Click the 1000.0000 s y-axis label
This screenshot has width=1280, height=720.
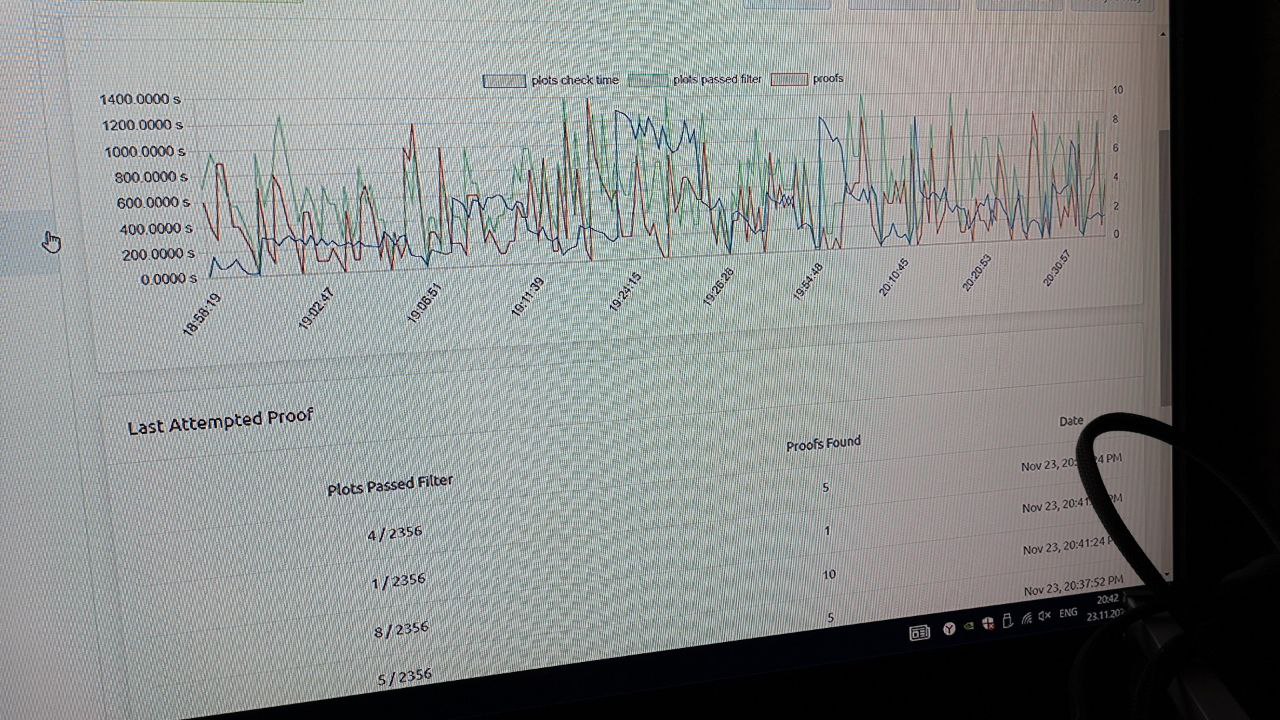point(145,152)
